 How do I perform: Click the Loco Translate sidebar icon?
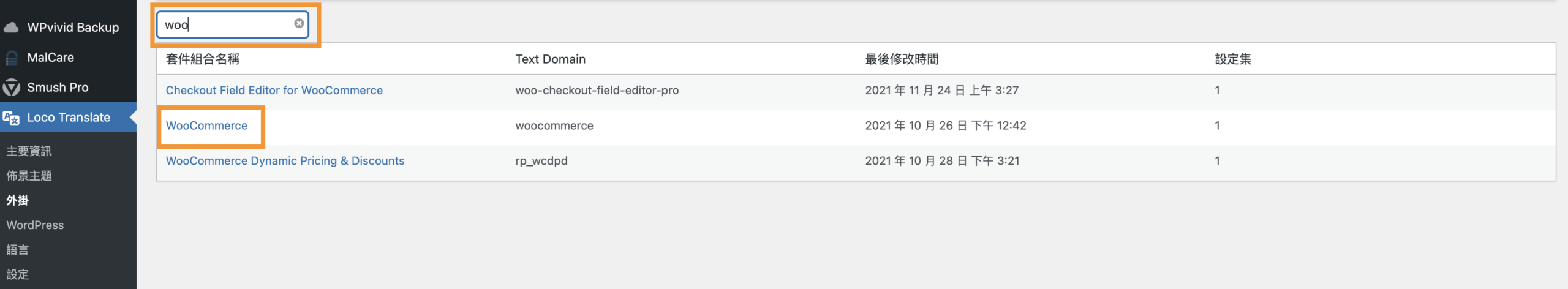pos(11,118)
